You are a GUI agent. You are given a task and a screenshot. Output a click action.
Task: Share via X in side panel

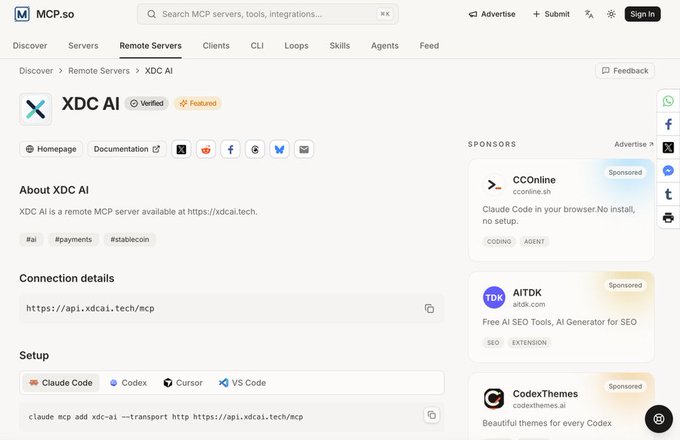point(668,147)
